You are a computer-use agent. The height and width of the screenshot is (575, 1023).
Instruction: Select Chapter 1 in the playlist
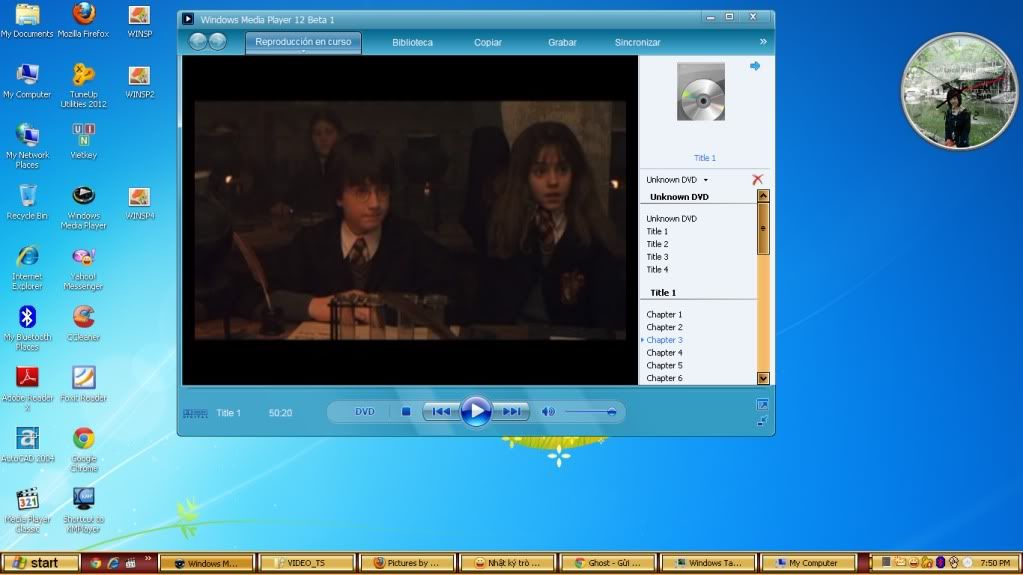[x=664, y=315]
